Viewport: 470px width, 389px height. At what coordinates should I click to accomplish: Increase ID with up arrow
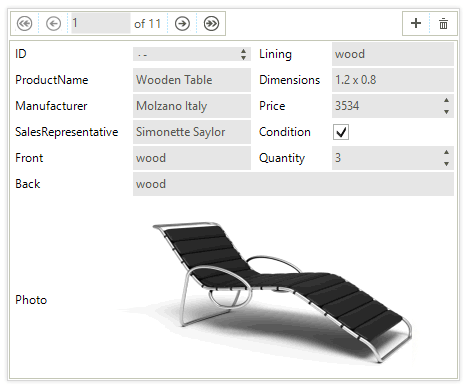[x=244, y=51]
